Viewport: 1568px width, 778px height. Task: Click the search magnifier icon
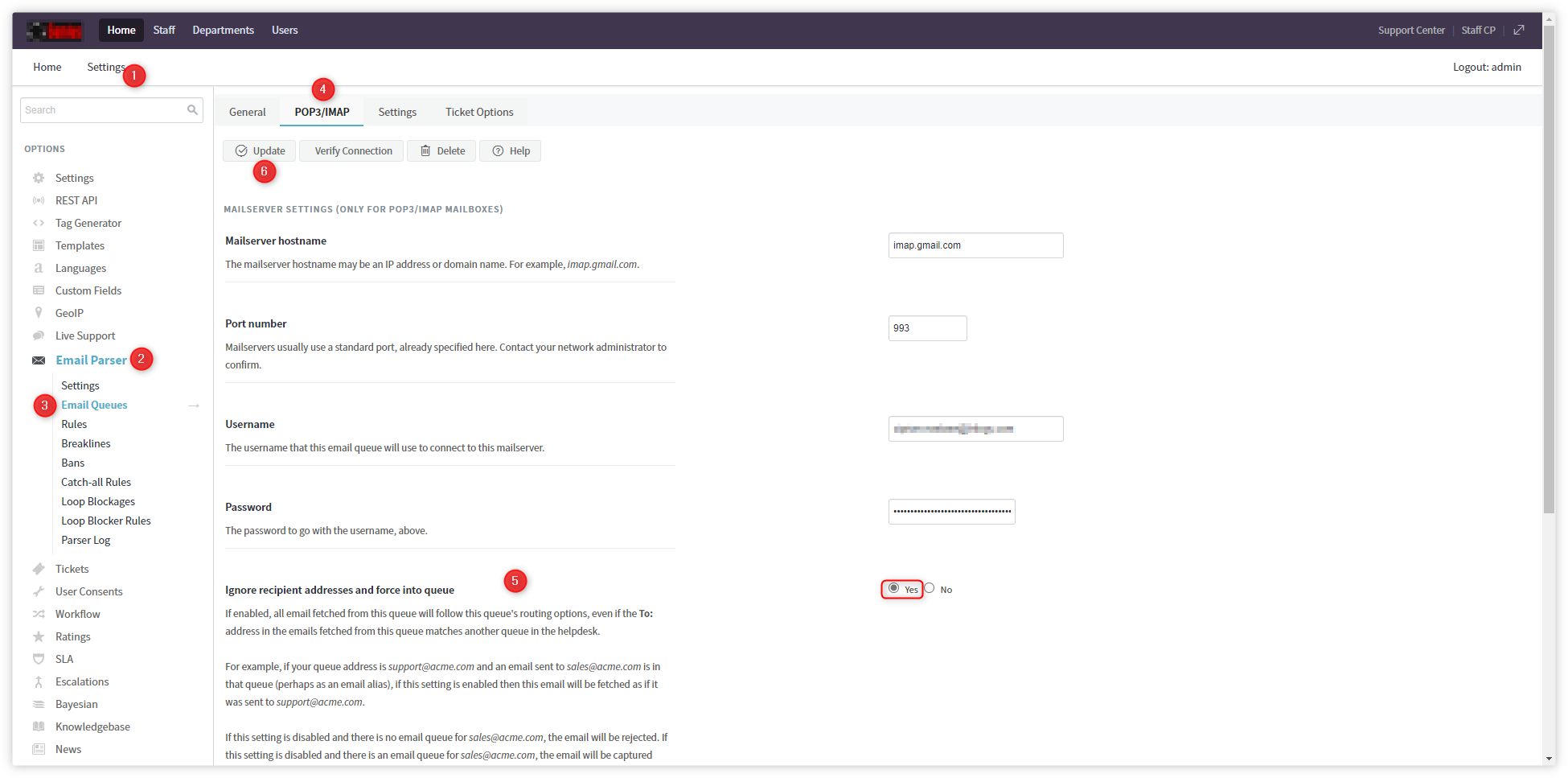coord(192,110)
